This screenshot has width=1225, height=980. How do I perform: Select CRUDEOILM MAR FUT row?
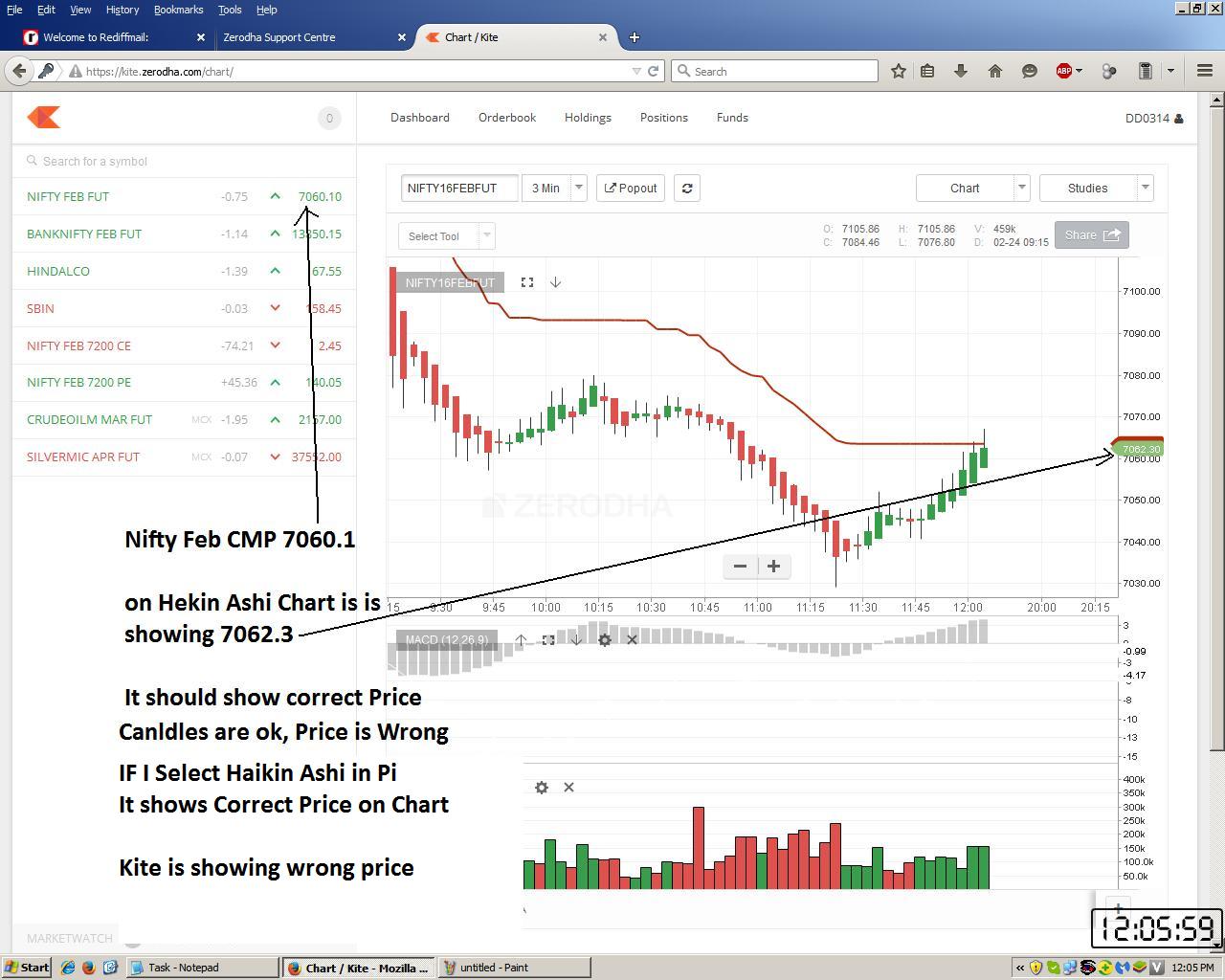(184, 419)
